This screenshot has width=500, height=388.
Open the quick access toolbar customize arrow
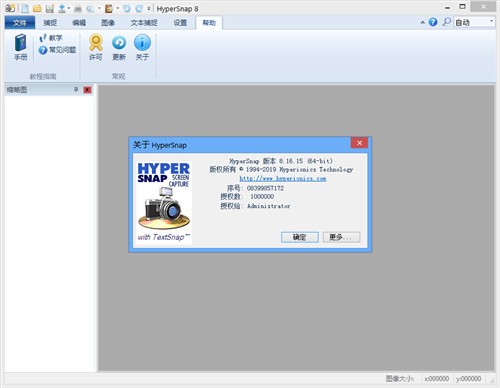pos(149,8)
